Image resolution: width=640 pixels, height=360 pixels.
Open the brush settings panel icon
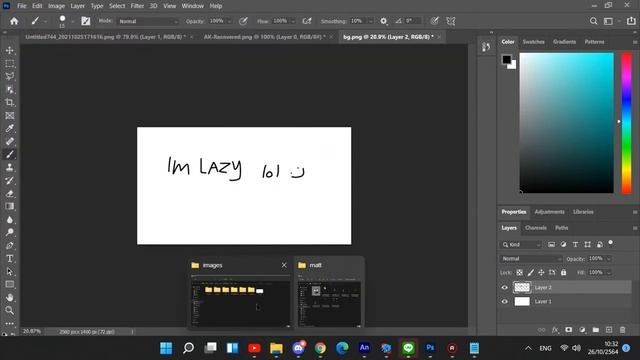86,21
